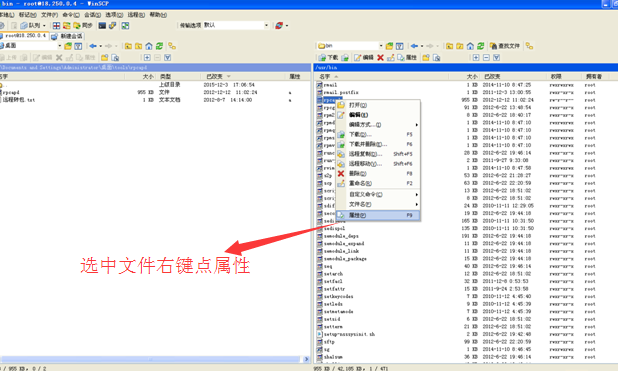Click the synchronize browsing icon

[125, 26]
